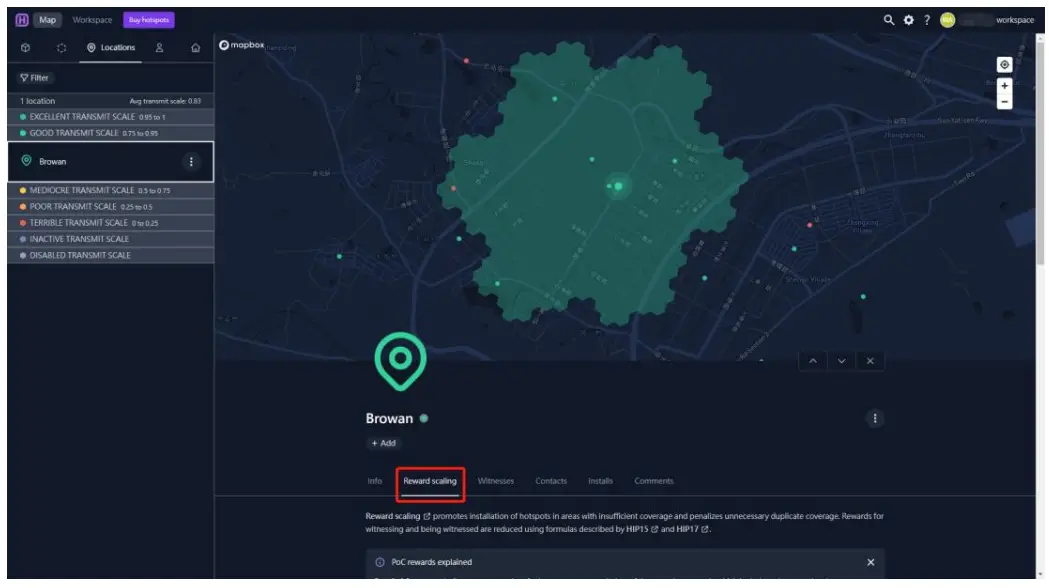Open the Witnesses tab
The image size is (1049, 588).
(496, 481)
